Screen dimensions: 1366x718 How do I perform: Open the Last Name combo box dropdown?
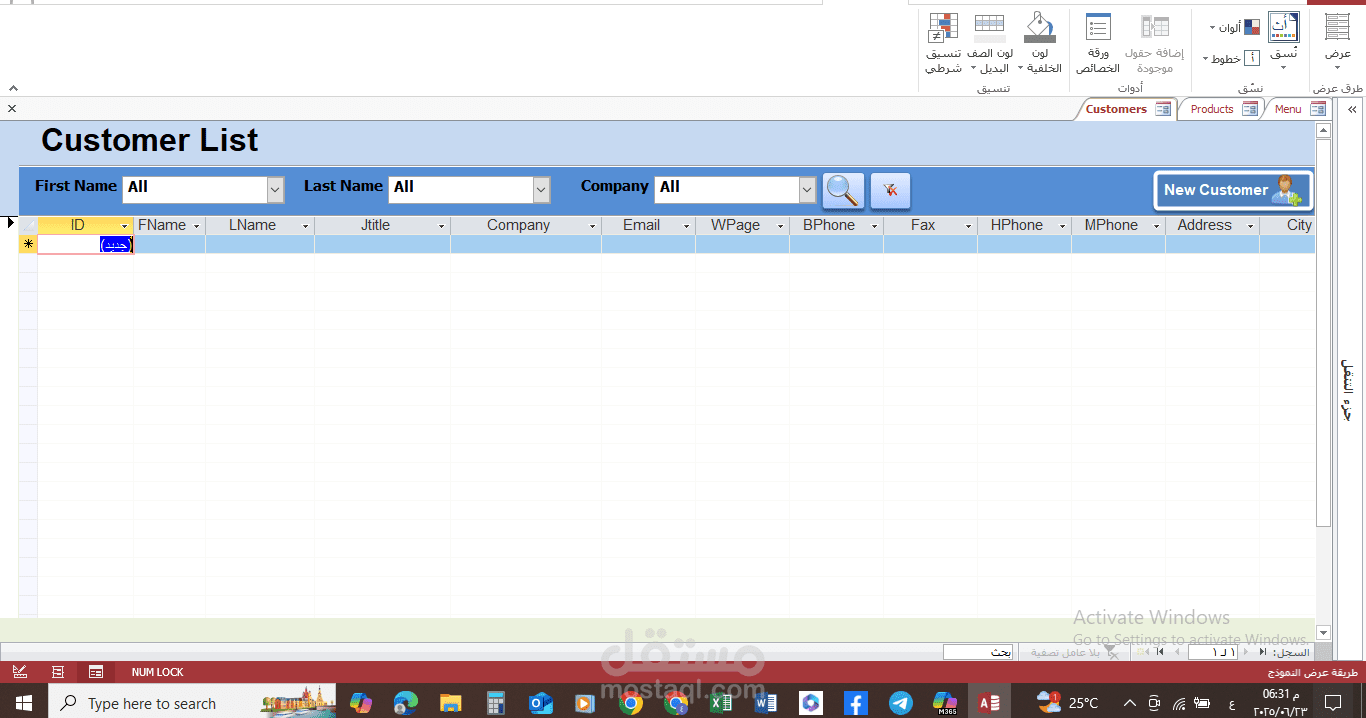click(541, 189)
